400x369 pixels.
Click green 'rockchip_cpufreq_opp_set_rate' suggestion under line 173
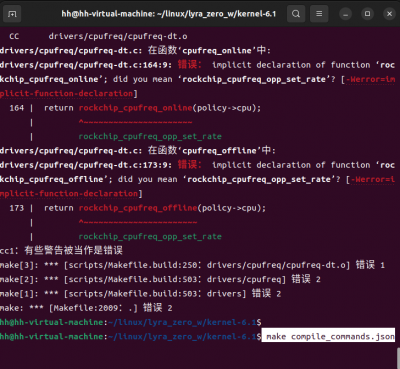pos(150,236)
